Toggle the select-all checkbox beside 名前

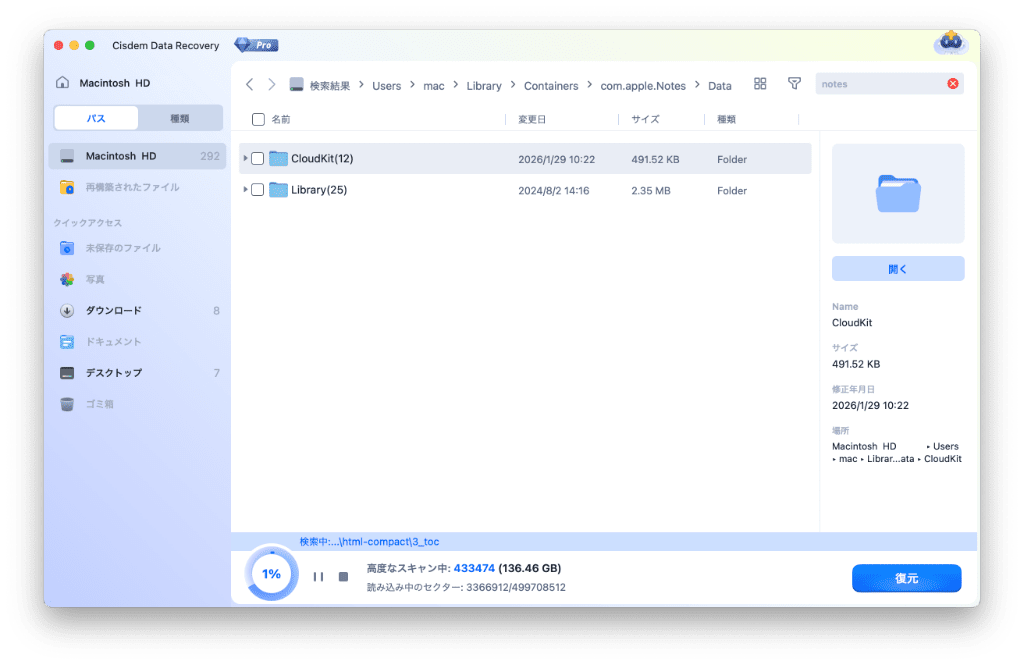point(258,119)
